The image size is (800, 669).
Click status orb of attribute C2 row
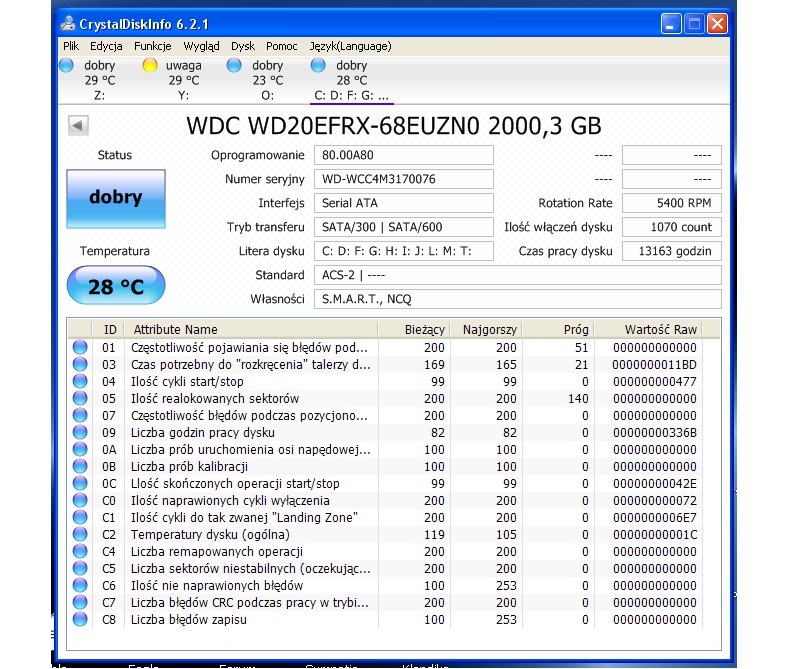pos(80,534)
